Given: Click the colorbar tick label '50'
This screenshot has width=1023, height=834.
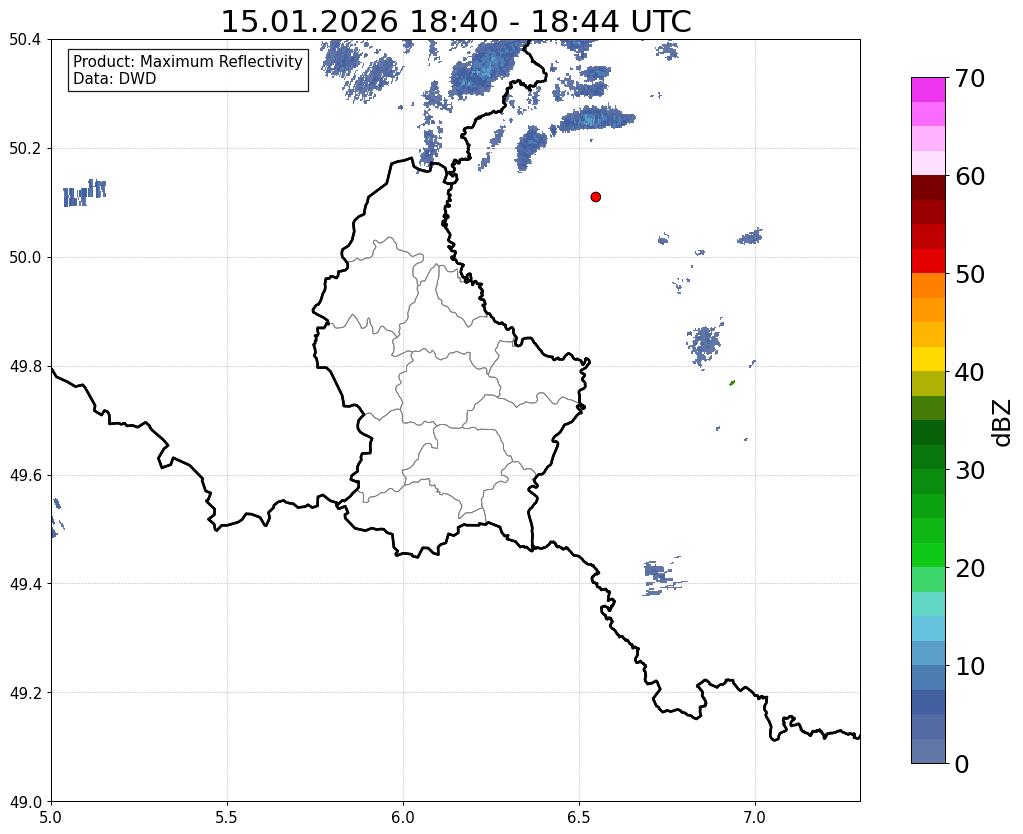Looking at the screenshot, I should (x=970, y=274).
